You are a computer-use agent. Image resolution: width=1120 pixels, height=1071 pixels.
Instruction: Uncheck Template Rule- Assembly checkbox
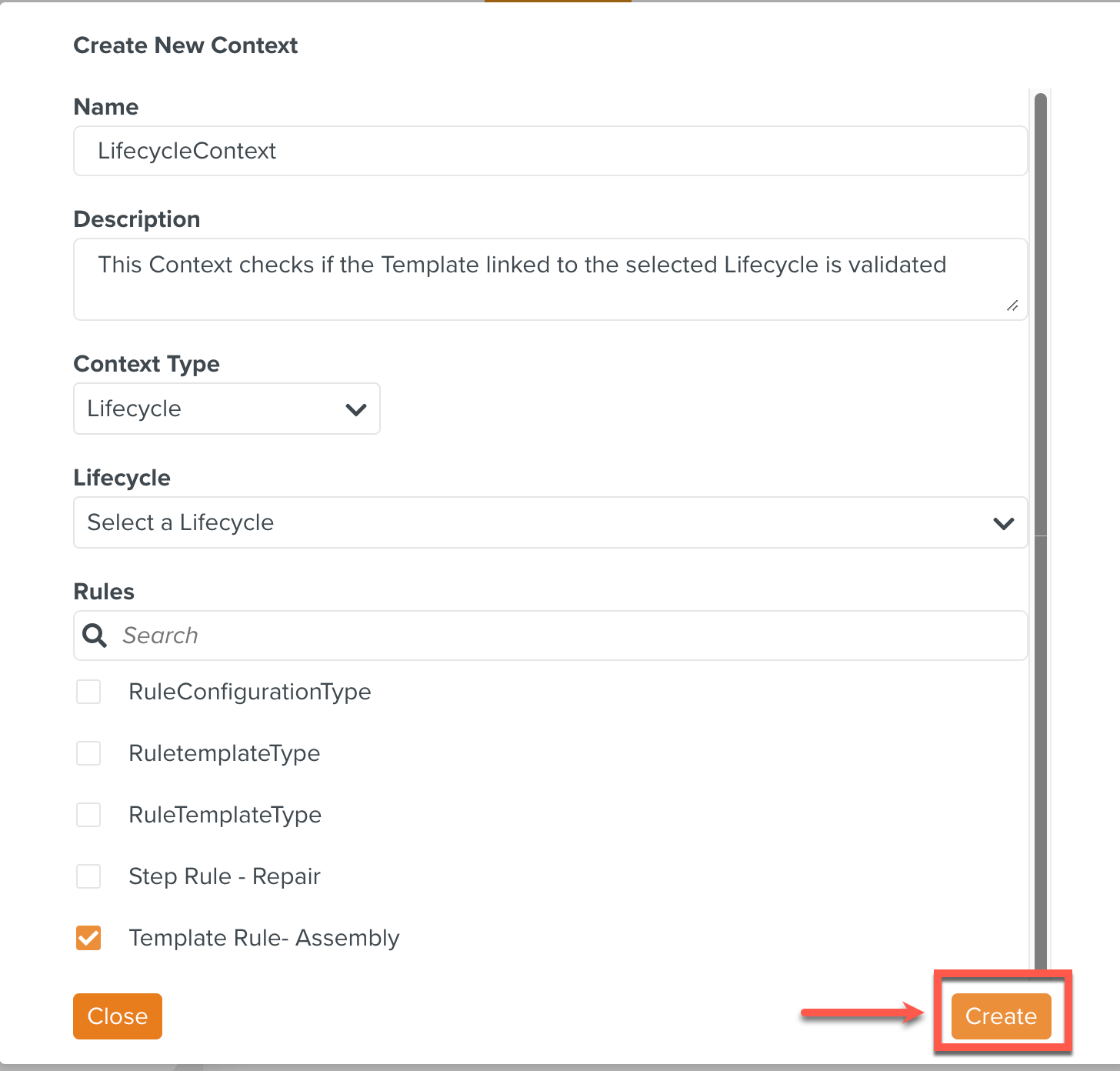88,938
